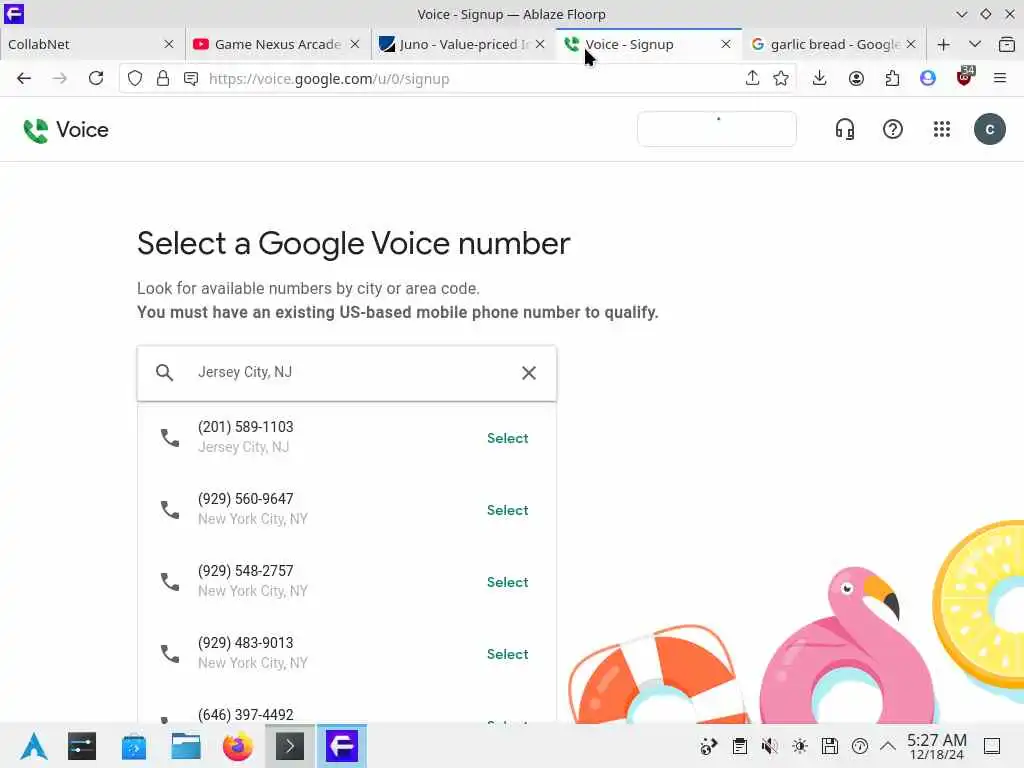Click the search magnifier icon

tap(165, 373)
